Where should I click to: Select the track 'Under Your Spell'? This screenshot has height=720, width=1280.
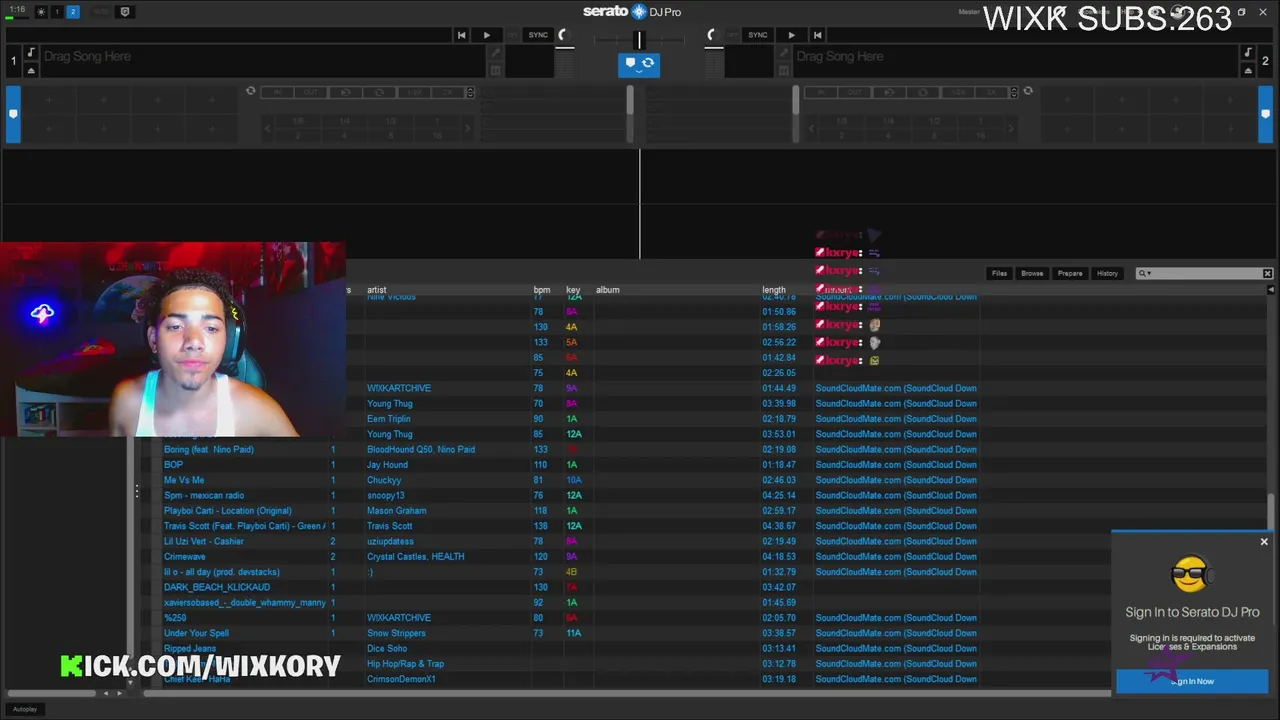196,633
